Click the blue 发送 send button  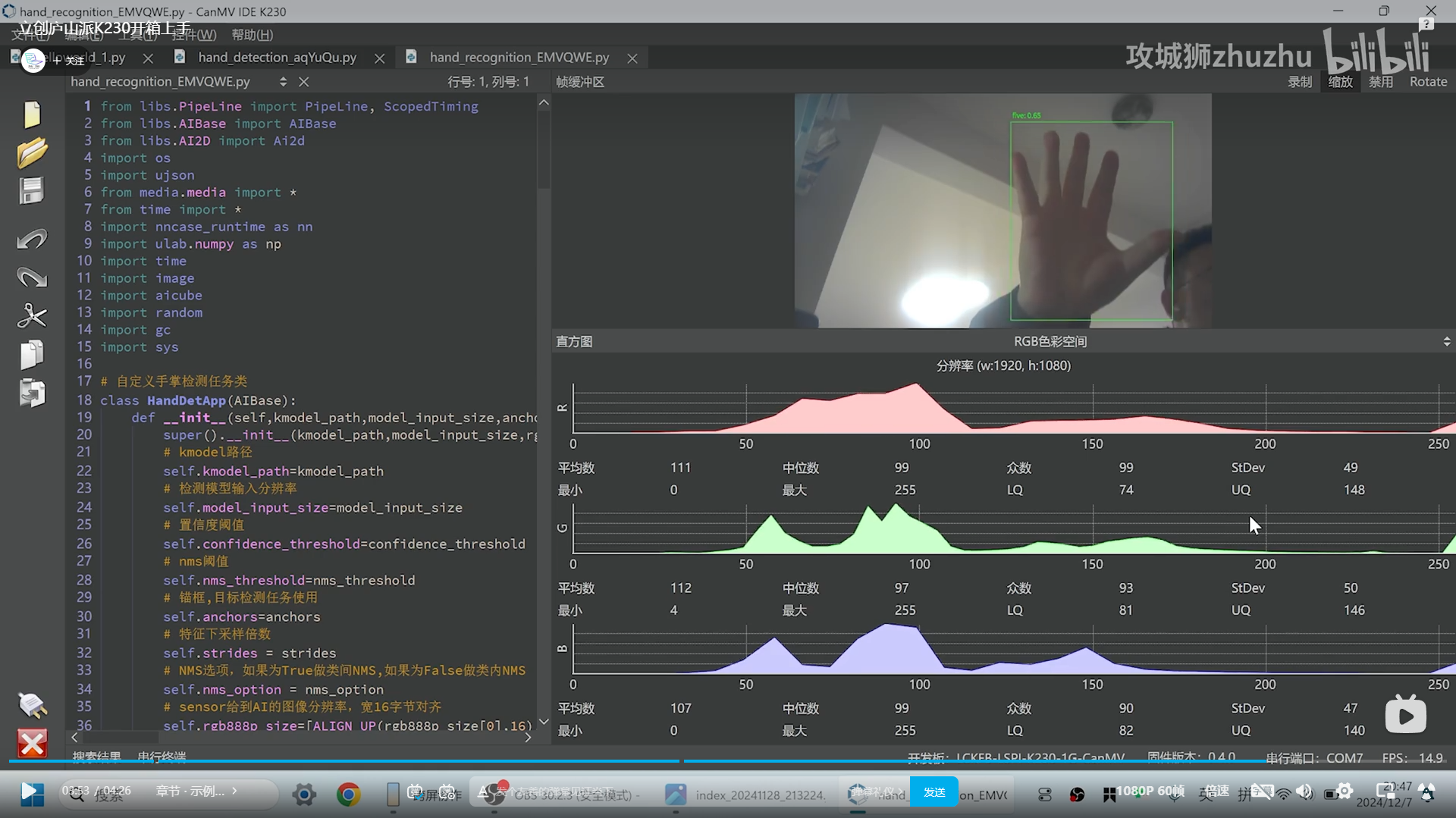click(934, 792)
